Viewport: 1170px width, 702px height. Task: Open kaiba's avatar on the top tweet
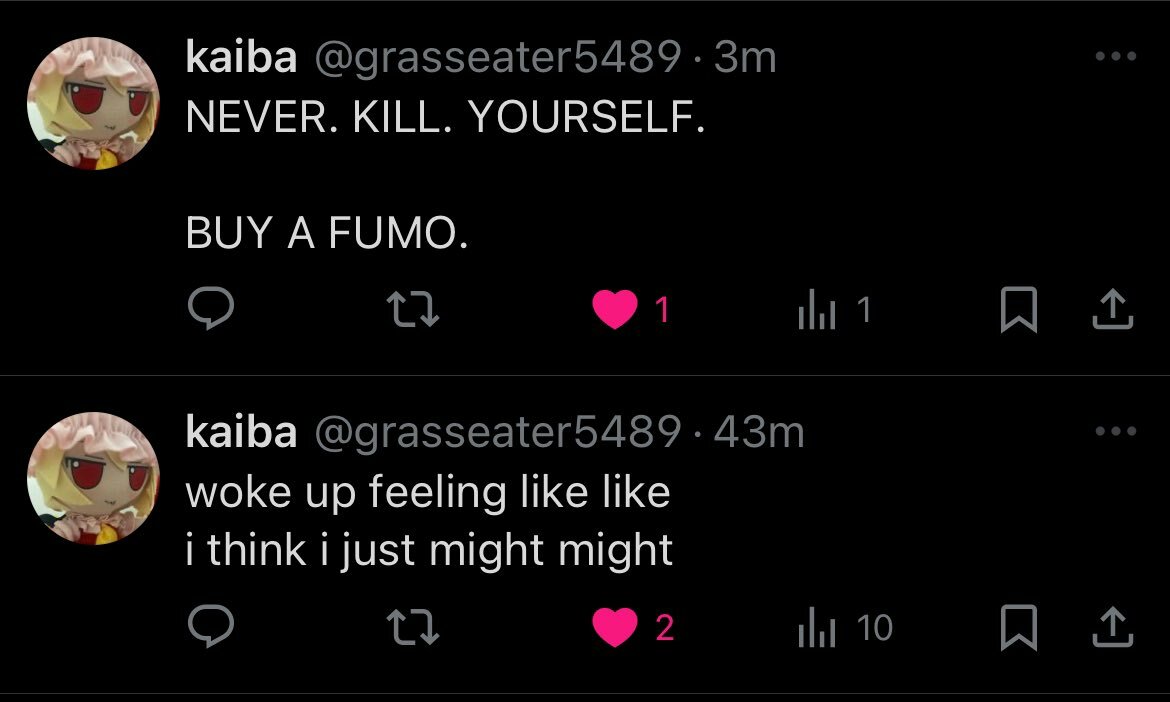pos(93,103)
